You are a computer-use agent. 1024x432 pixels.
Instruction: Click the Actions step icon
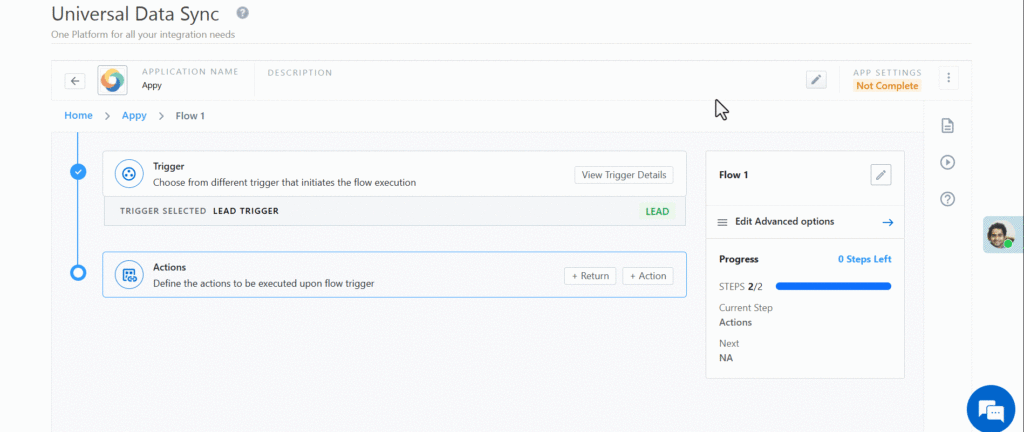129,275
